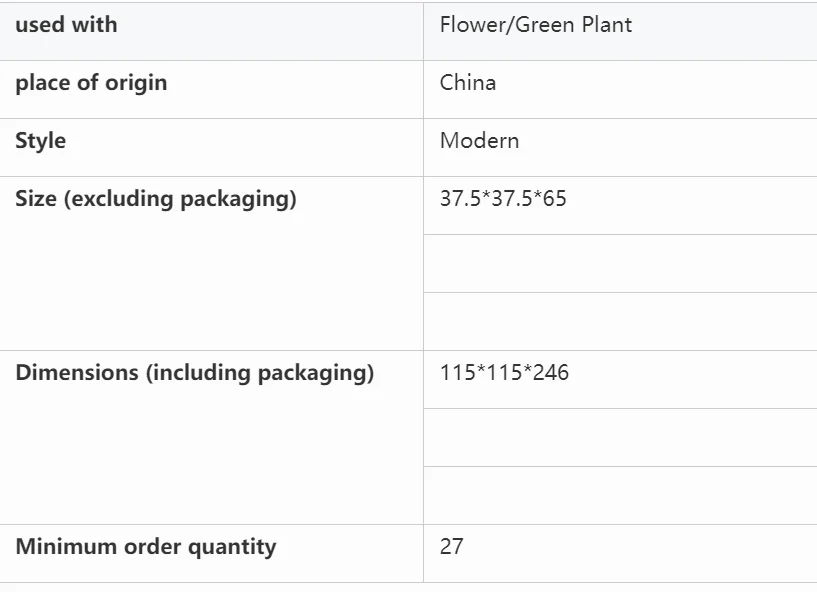Click the "place of origin" label
Viewport: 817px width, 592px height.
click(91, 83)
